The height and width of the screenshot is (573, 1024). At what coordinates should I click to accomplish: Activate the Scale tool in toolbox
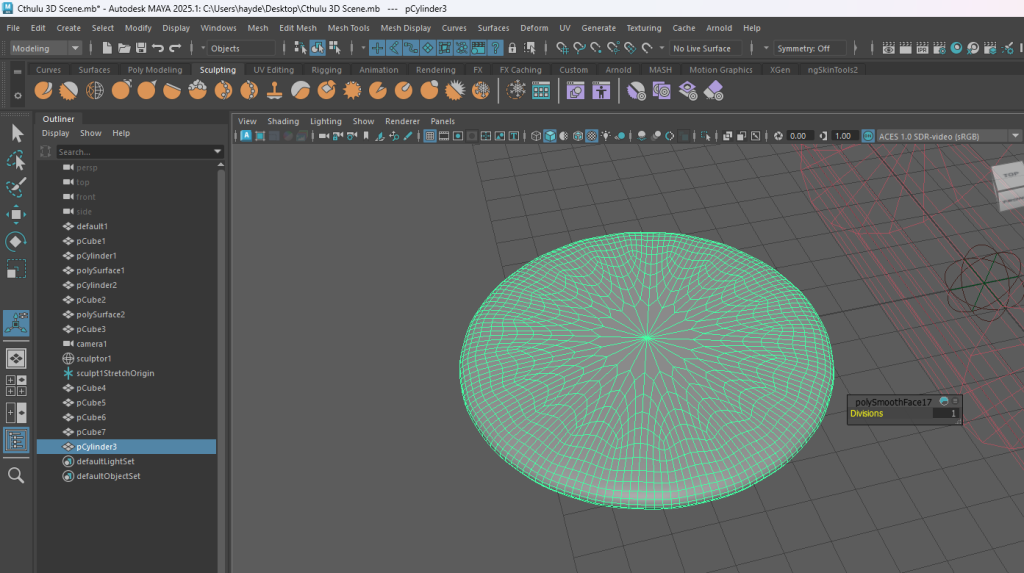point(16,269)
